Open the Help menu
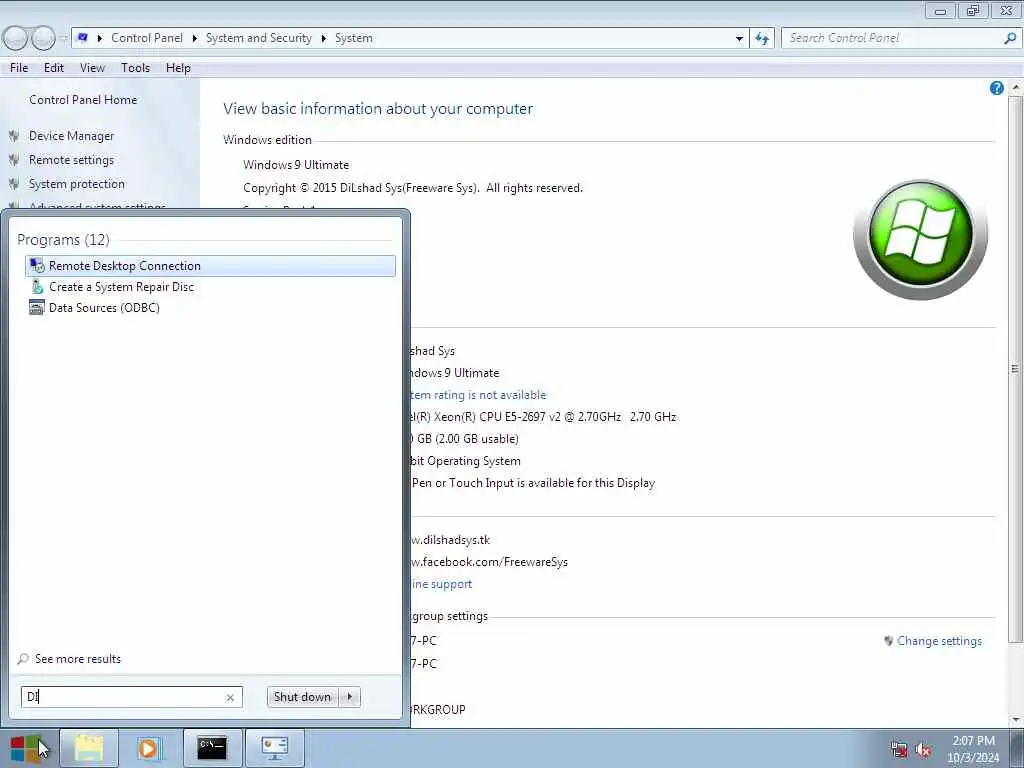 click(178, 68)
